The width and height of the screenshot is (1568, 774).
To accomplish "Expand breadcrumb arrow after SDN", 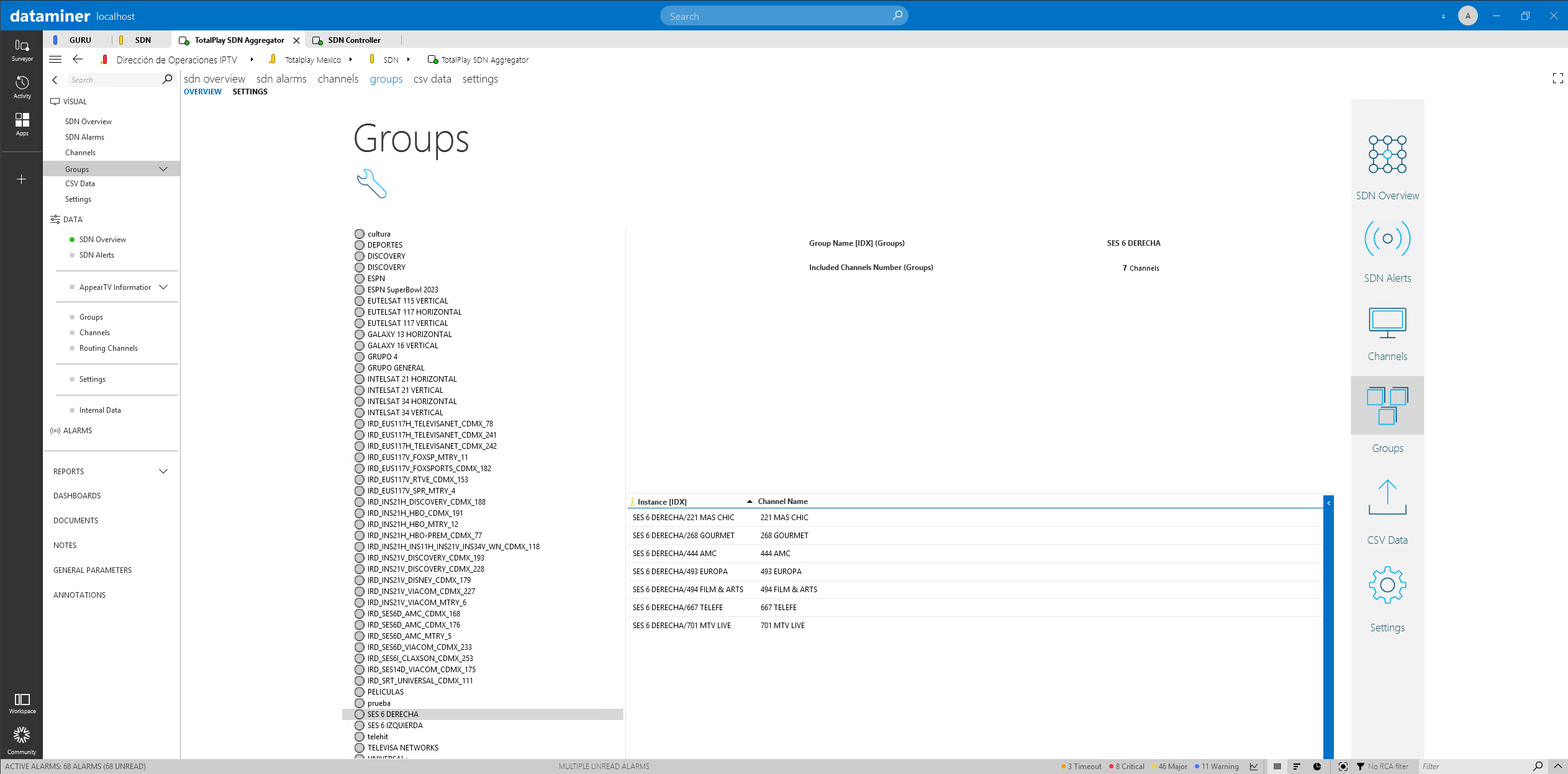I will pyautogui.click(x=409, y=60).
